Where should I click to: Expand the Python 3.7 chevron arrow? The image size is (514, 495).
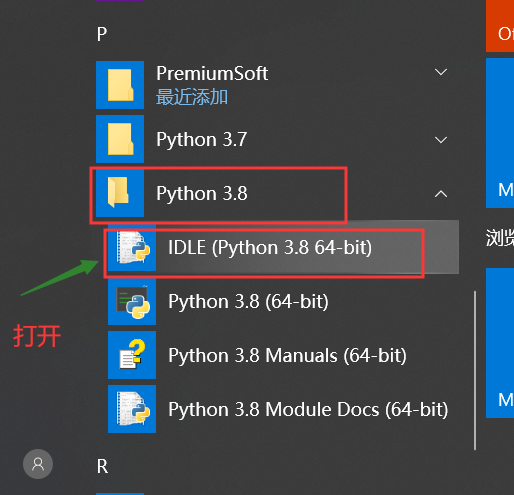click(x=441, y=140)
